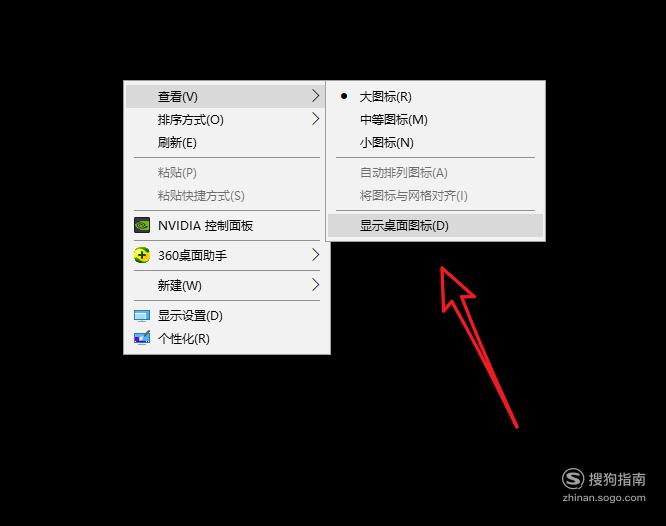Click the NVIDIA control panel icon
The height and width of the screenshot is (526, 666).
[x=142, y=225]
